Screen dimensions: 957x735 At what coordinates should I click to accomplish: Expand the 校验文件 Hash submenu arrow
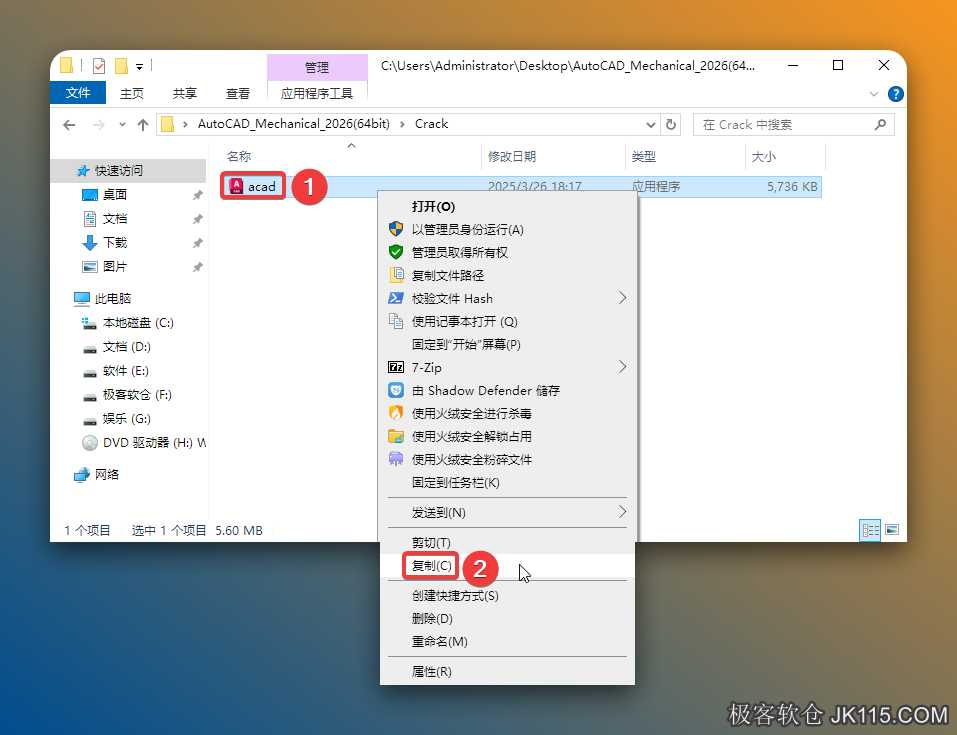tap(623, 298)
